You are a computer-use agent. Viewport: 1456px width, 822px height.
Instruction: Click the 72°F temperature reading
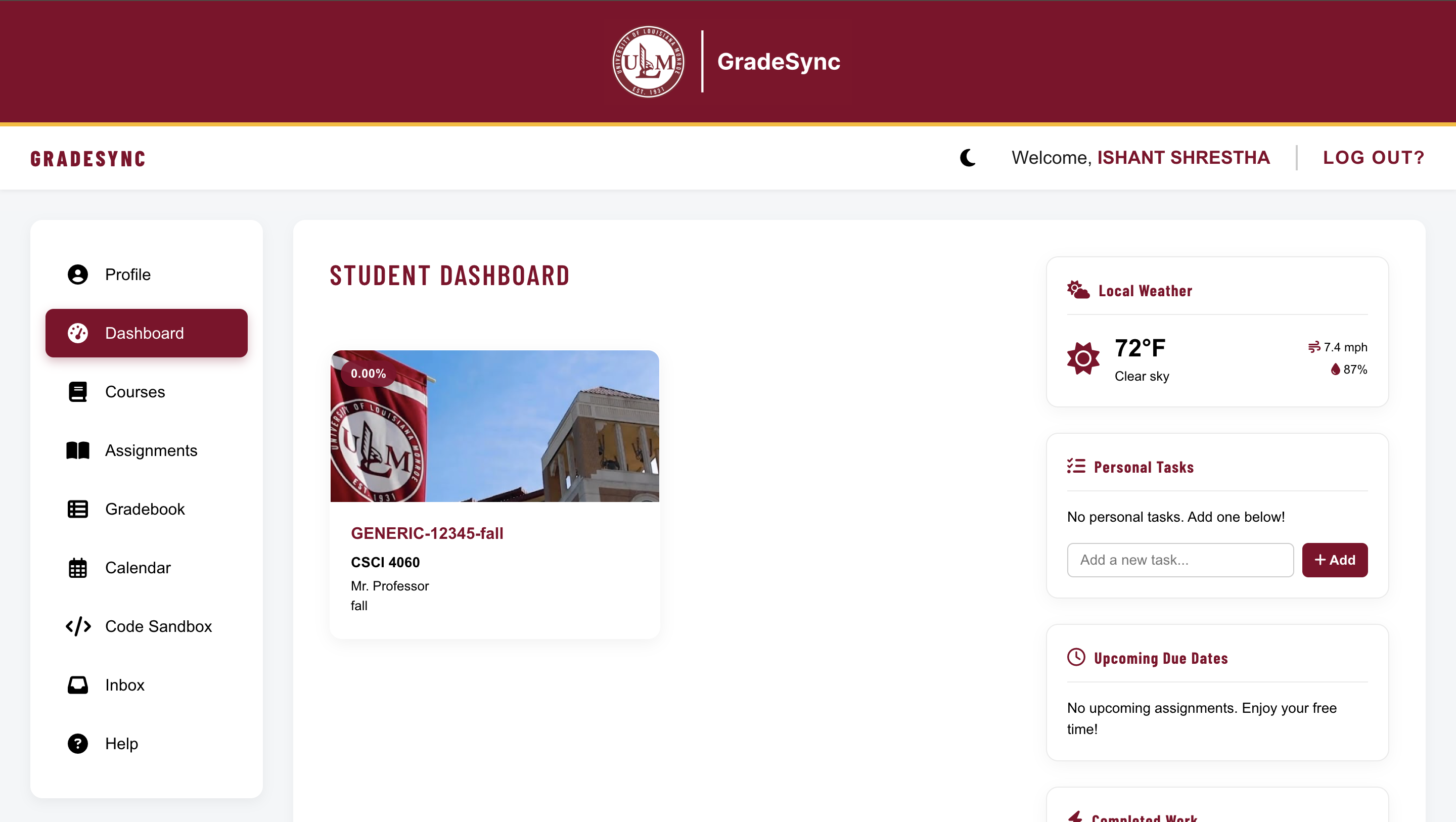(x=1140, y=348)
